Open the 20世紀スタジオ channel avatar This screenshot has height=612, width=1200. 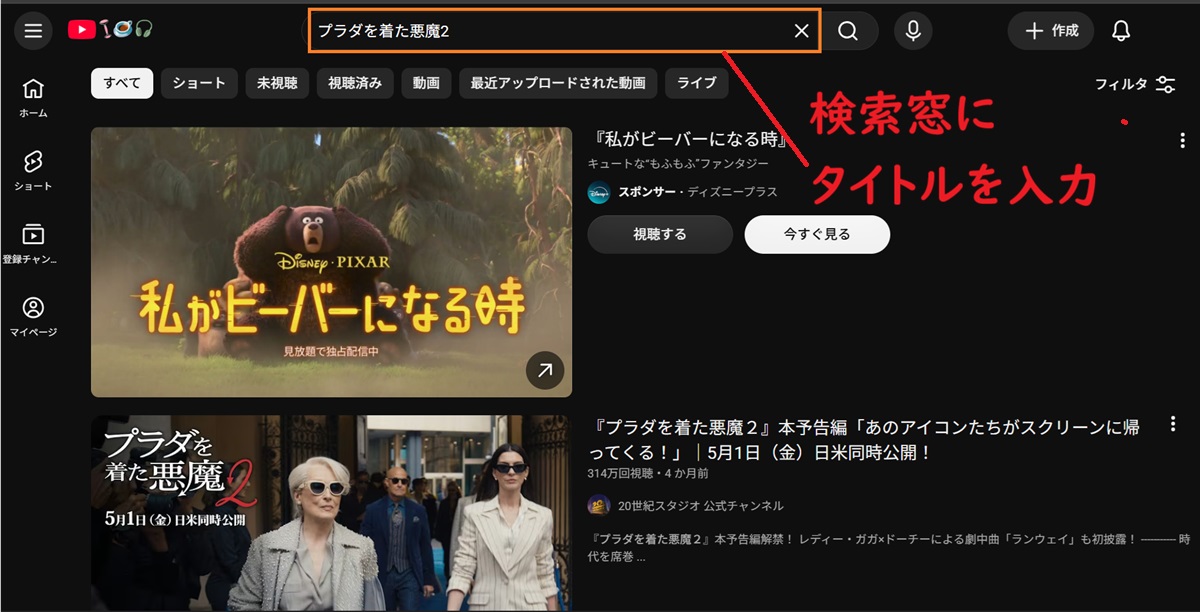coord(598,505)
